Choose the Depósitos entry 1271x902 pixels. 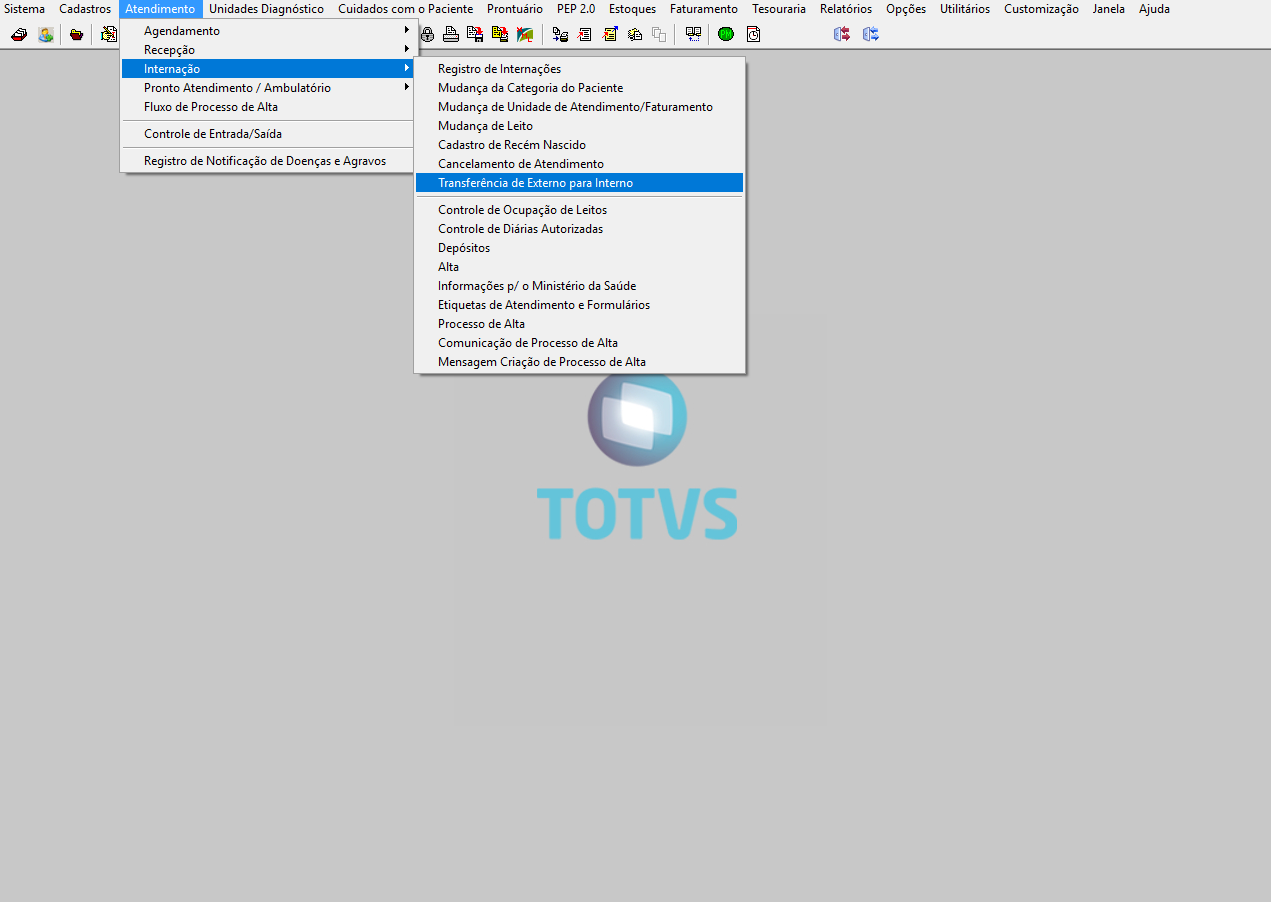coord(579,248)
